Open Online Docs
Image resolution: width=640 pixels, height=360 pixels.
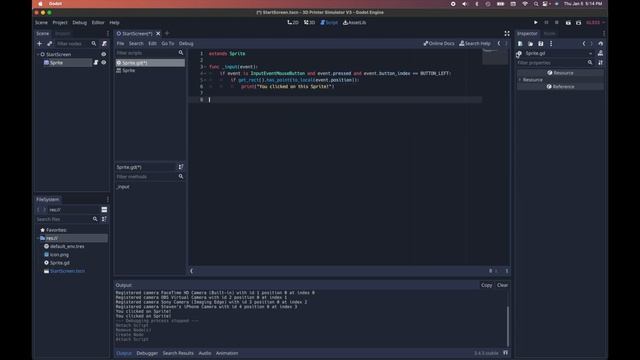point(439,43)
